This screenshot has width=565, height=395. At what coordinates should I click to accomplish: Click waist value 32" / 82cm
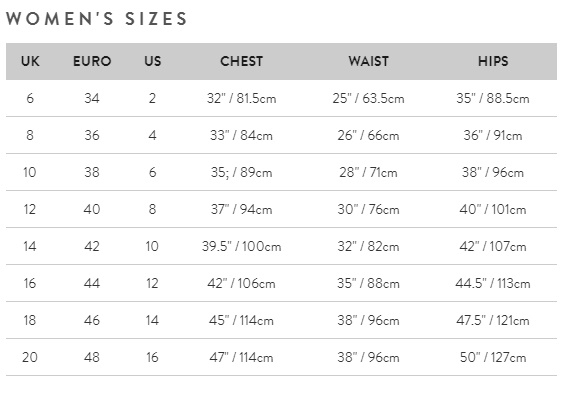(x=368, y=246)
